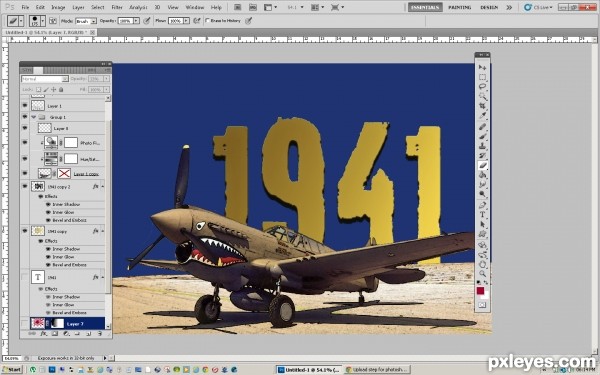
Task: Collapse effects of 1941 copy layer
Action: click(102, 231)
